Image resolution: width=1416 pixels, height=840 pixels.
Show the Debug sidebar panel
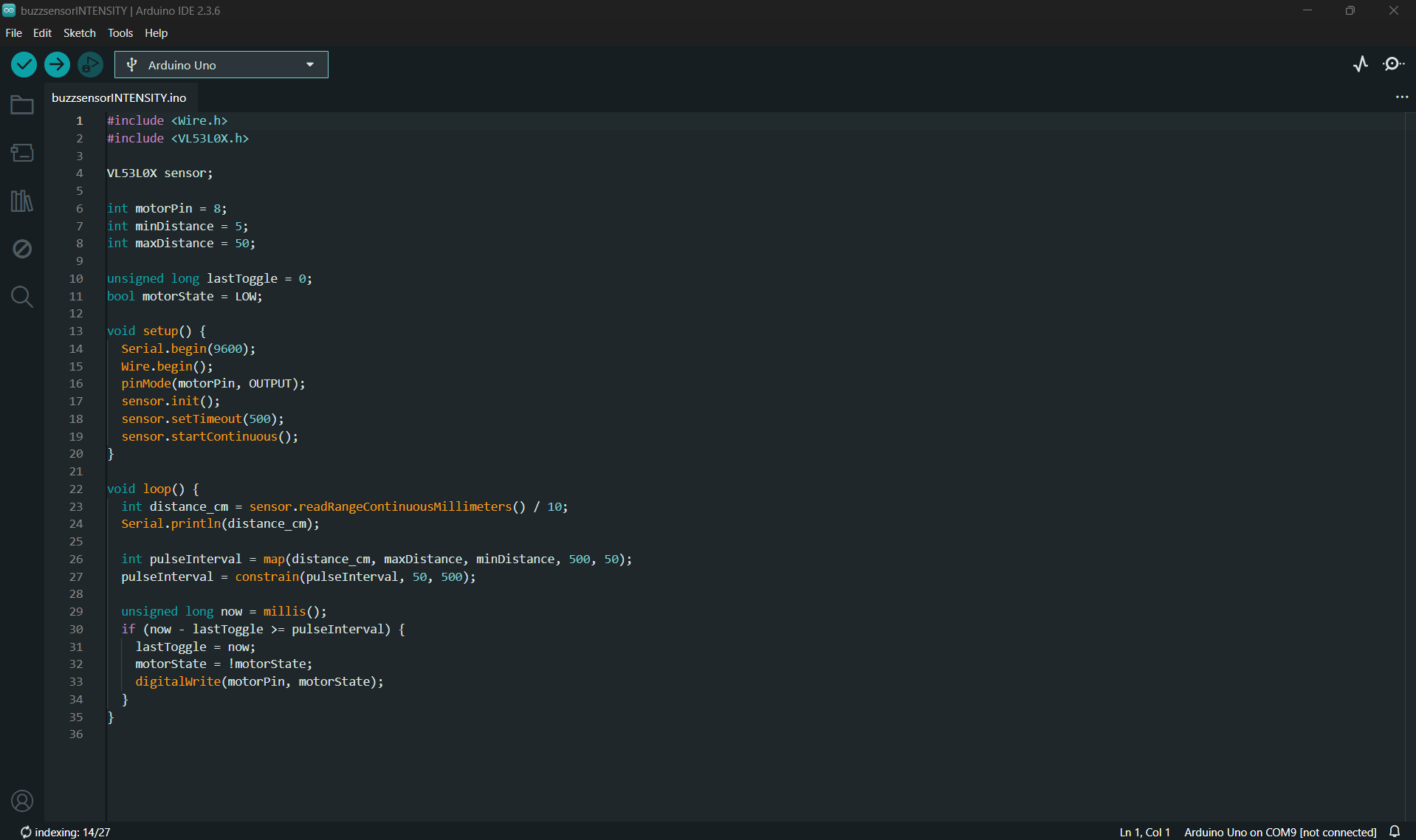(22, 249)
